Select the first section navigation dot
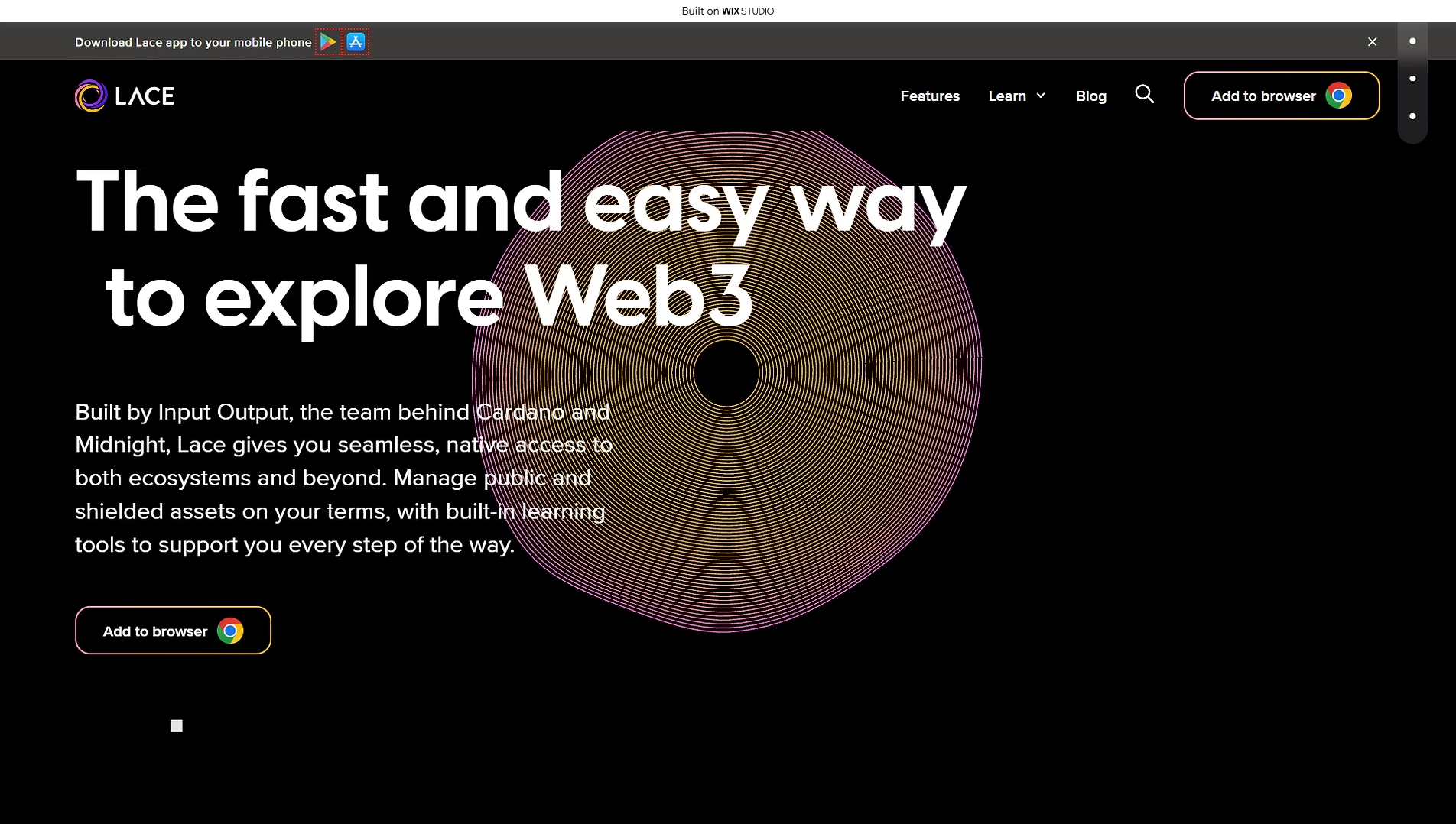1456x824 pixels. [1412, 41]
